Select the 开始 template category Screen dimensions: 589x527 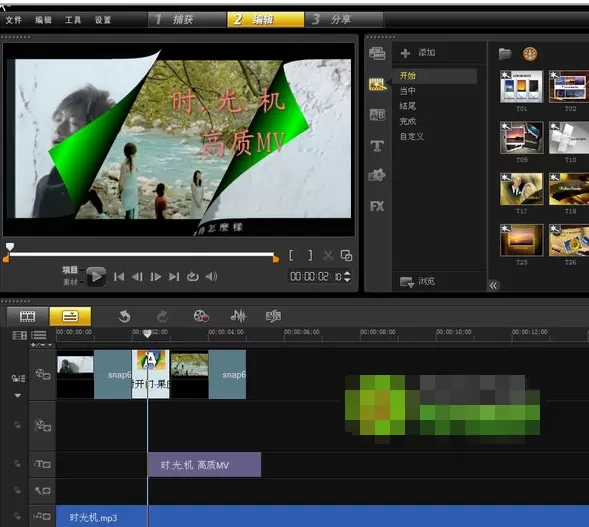tap(435, 76)
